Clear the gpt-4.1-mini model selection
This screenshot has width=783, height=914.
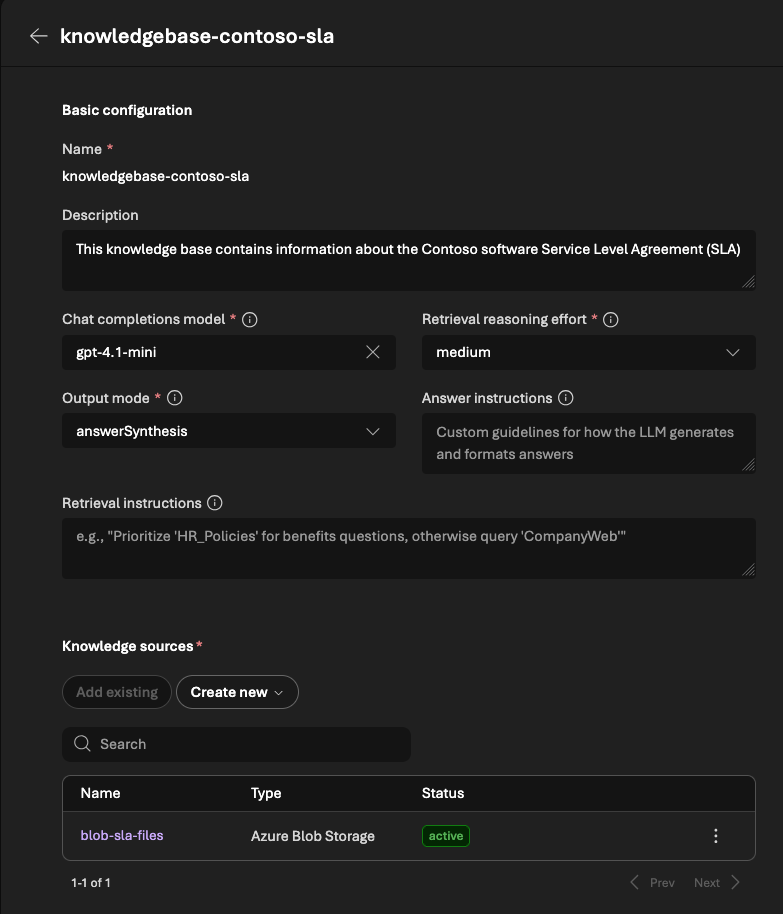click(x=373, y=352)
